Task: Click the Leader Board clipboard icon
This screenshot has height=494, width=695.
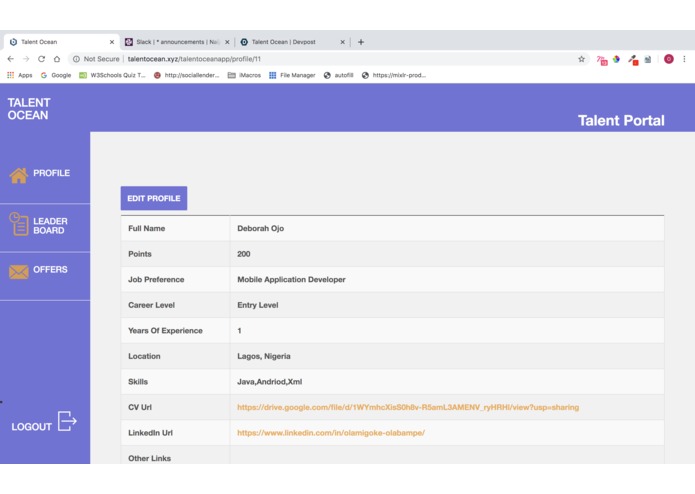Action: click(19, 224)
